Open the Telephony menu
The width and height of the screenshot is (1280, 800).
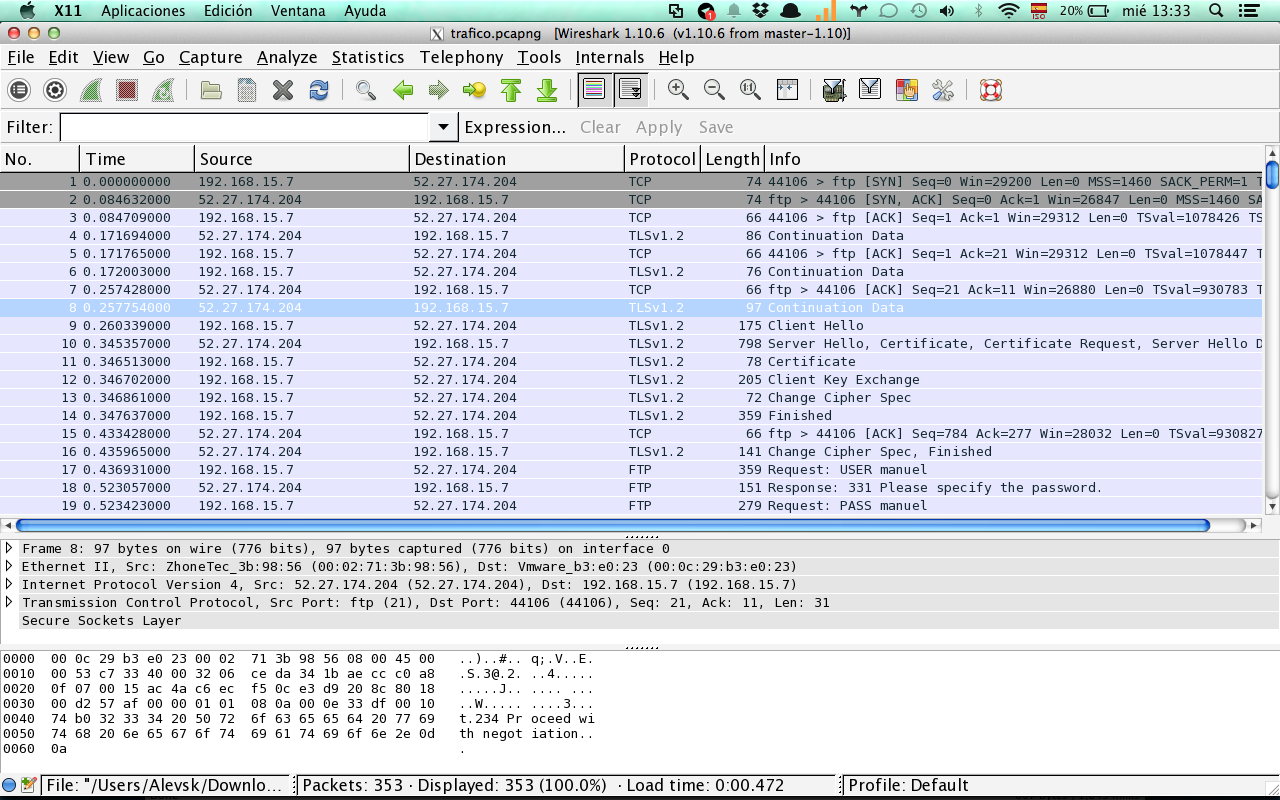click(x=461, y=57)
